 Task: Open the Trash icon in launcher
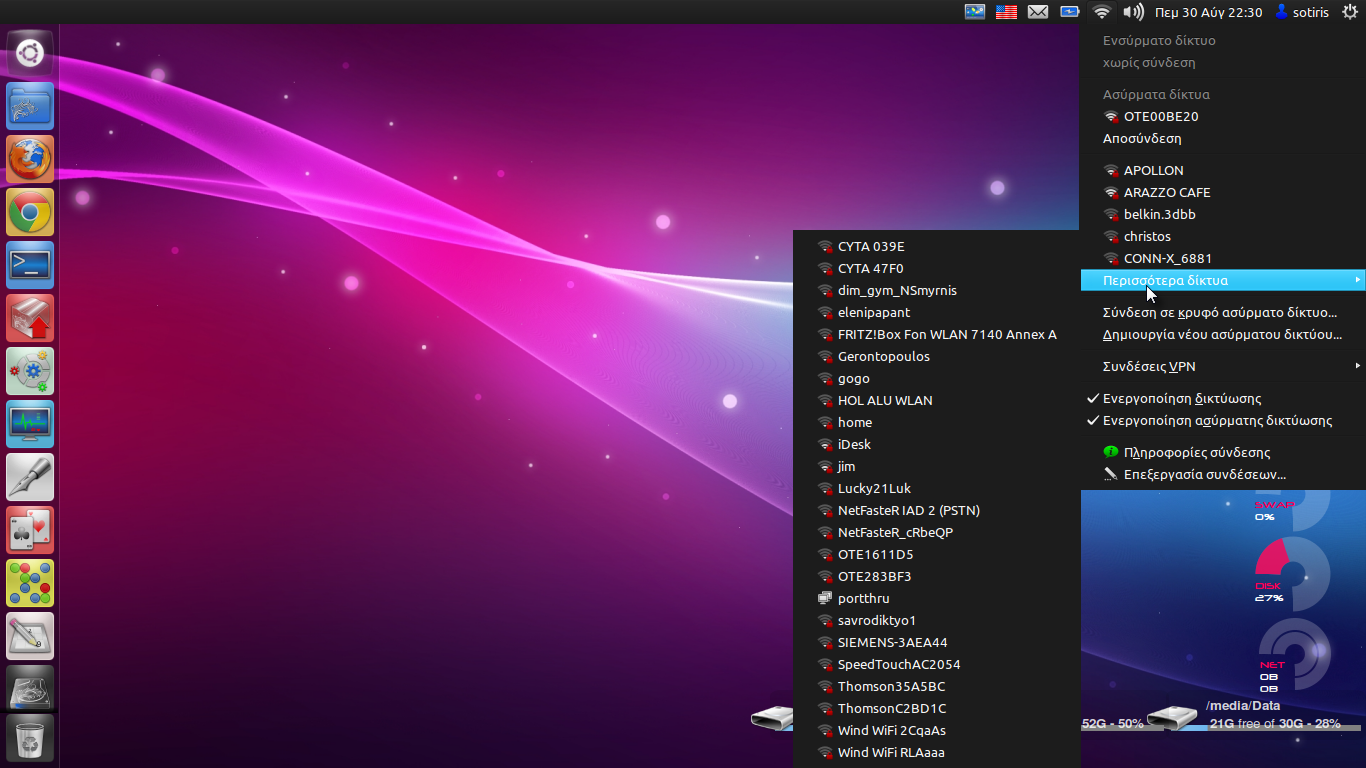[30, 738]
